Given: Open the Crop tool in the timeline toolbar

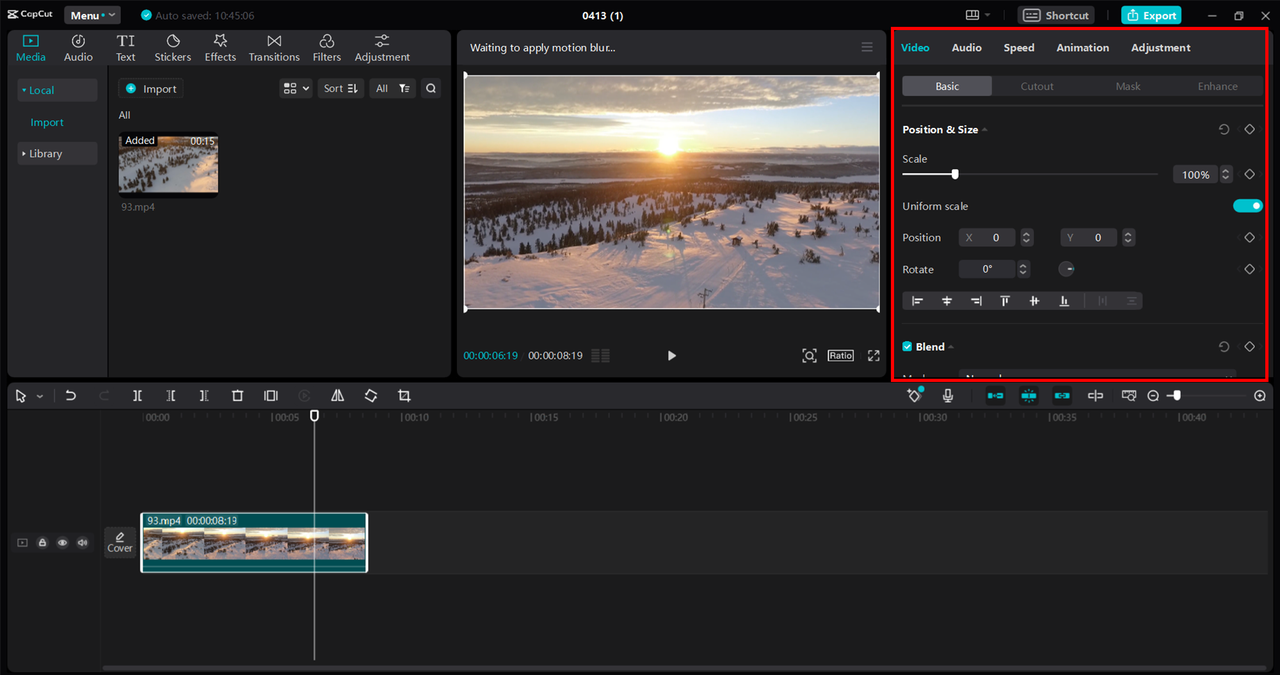Looking at the screenshot, I should tap(404, 396).
